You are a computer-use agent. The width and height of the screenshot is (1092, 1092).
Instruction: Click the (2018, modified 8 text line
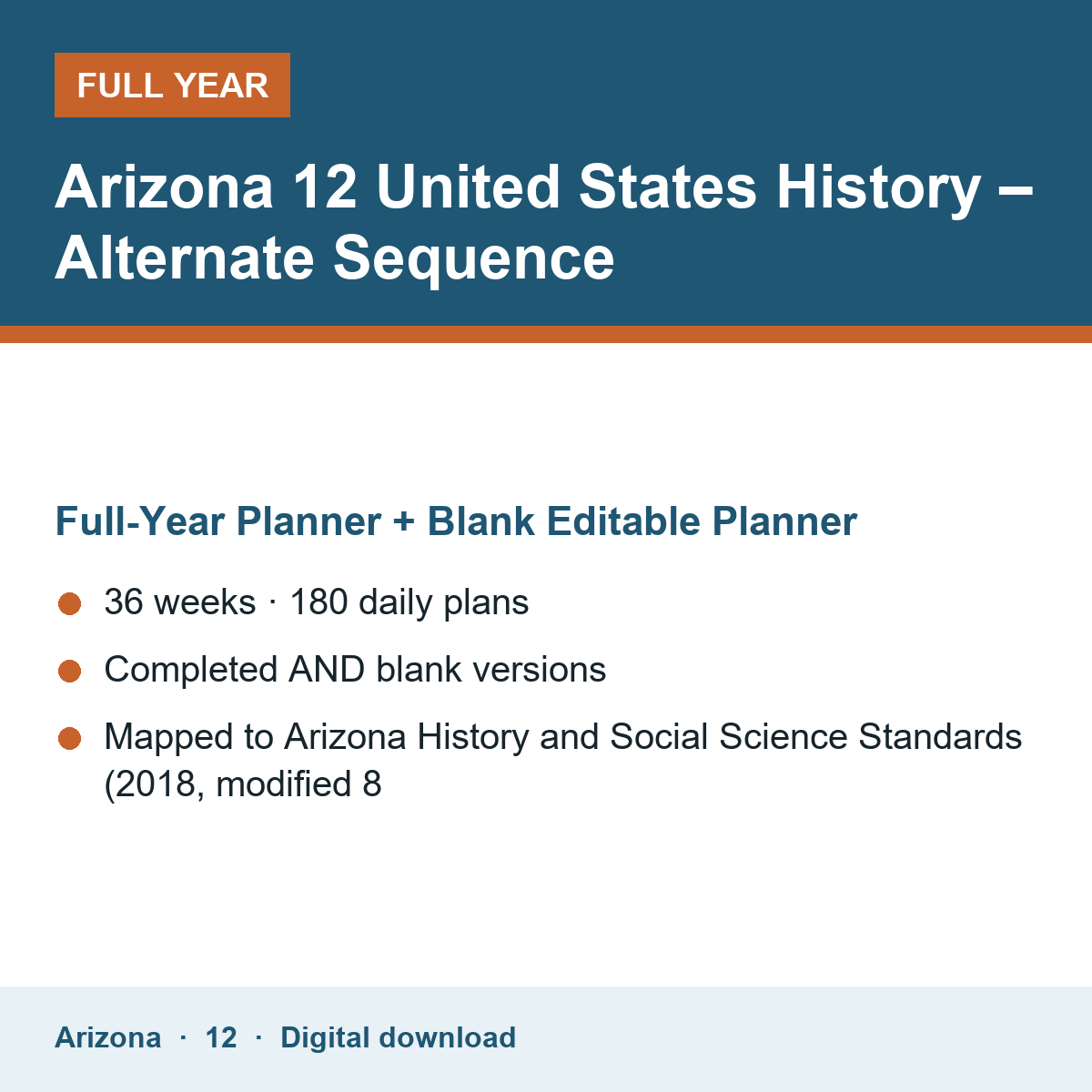(243, 784)
